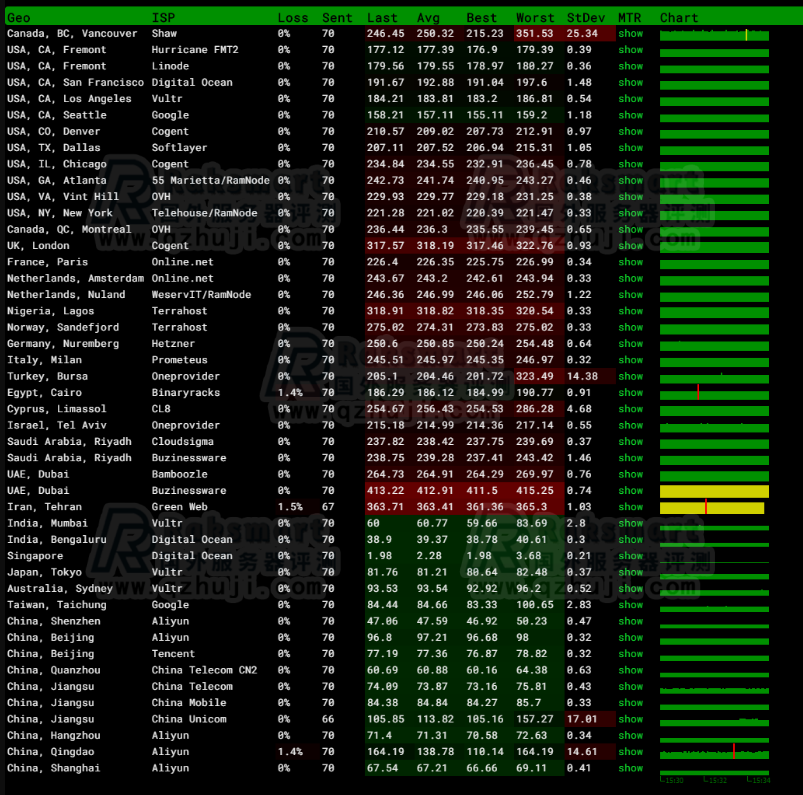Click the China Qingdao latency chart
The width and height of the screenshot is (803, 795).
coord(714,753)
